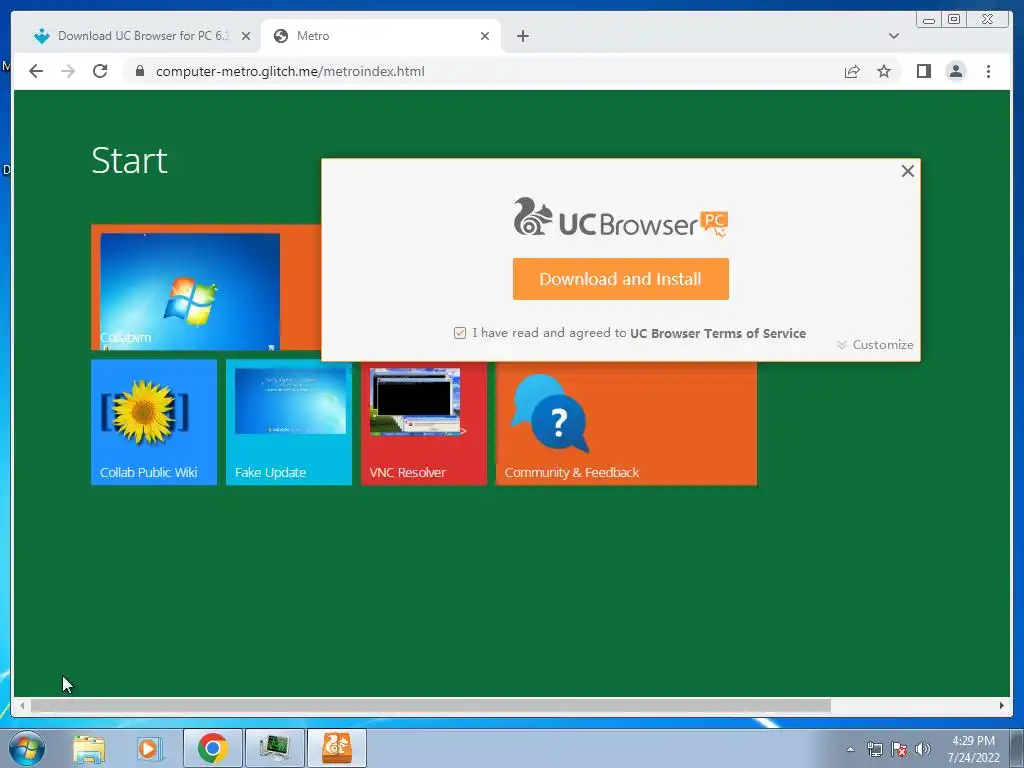
Task: Reload the current page
Action: pos(100,71)
